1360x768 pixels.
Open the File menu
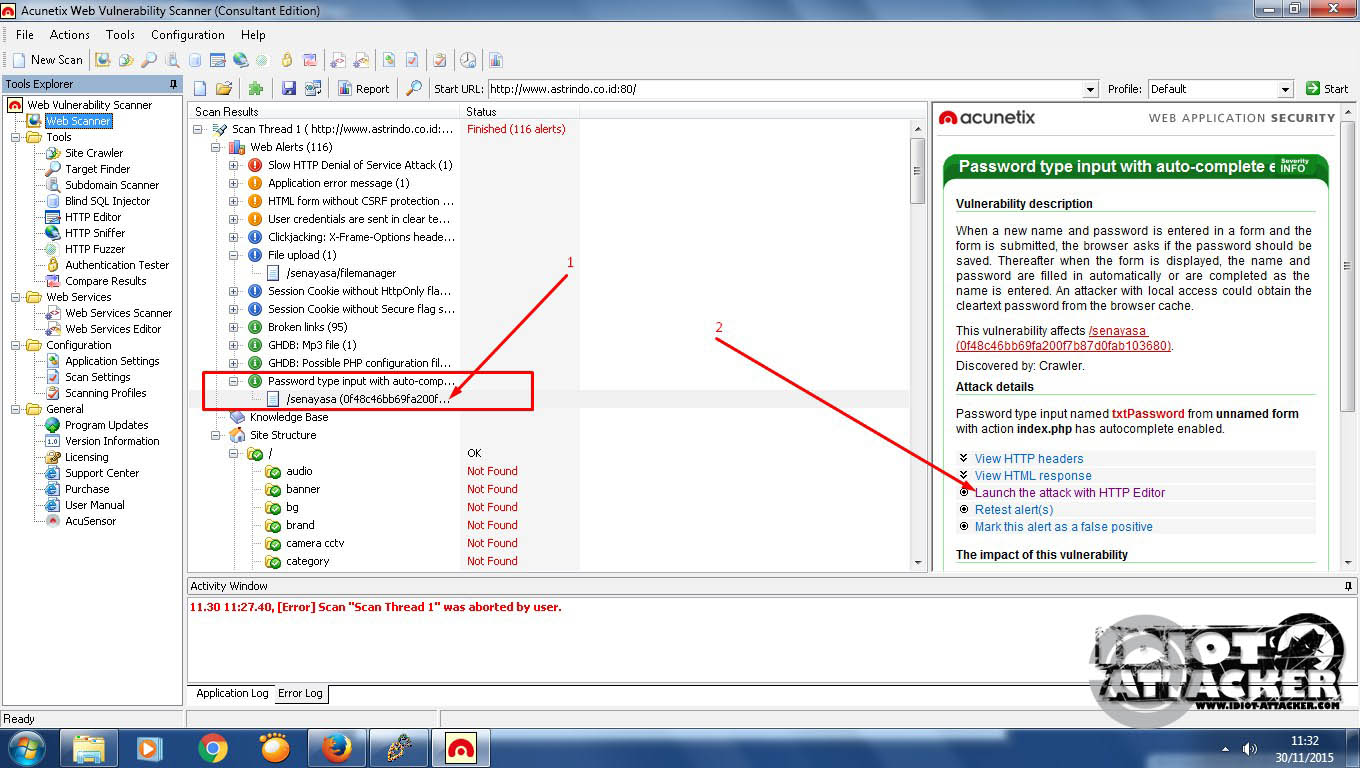tap(25, 35)
